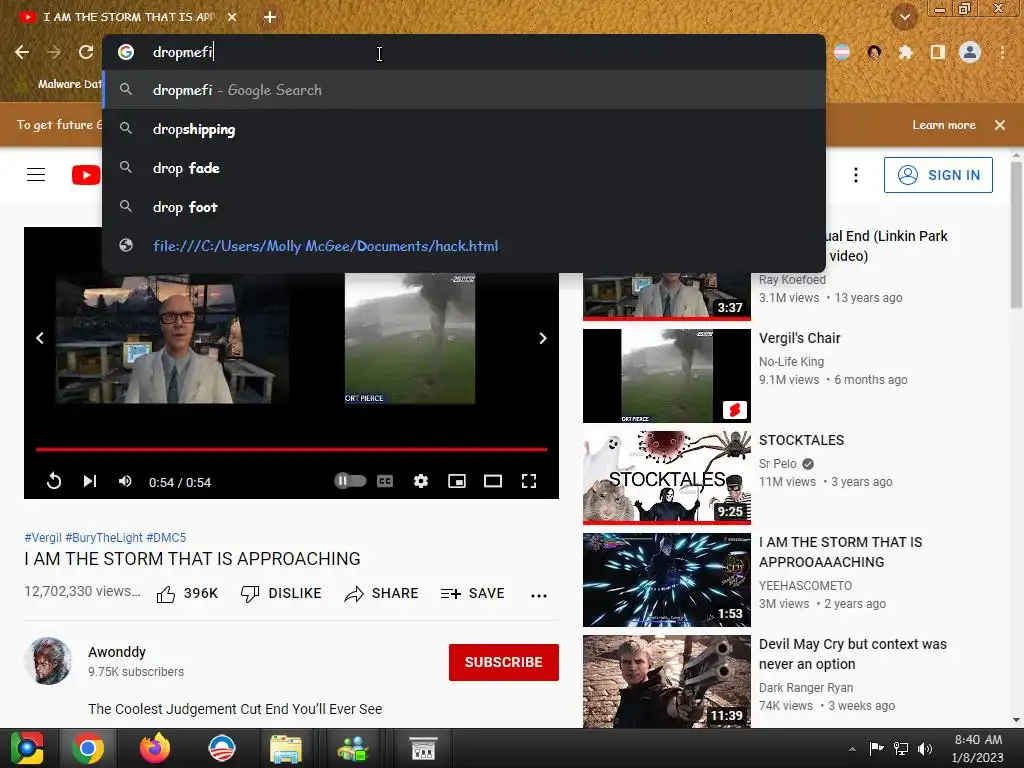Click the Half-Life scientist endscreen video
The width and height of the screenshot is (1024, 768).
172,338
